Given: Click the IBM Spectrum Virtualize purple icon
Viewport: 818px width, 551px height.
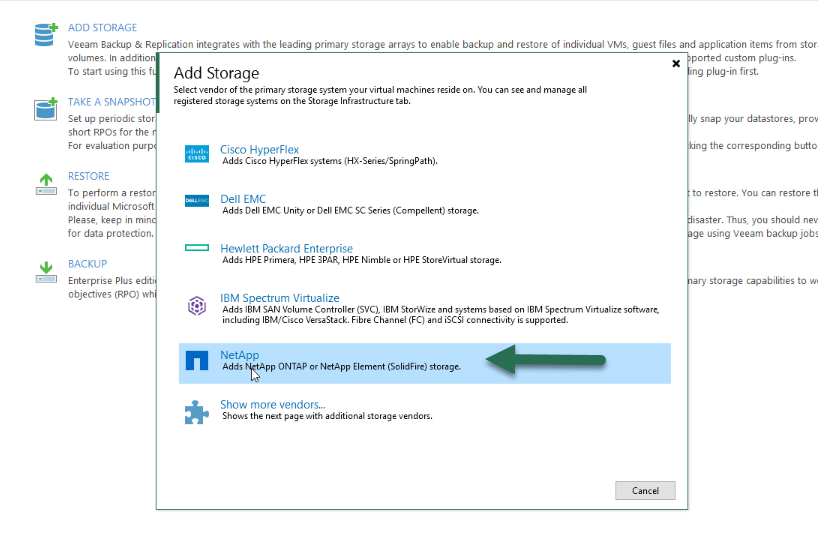Looking at the screenshot, I should click(x=197, y=306).
